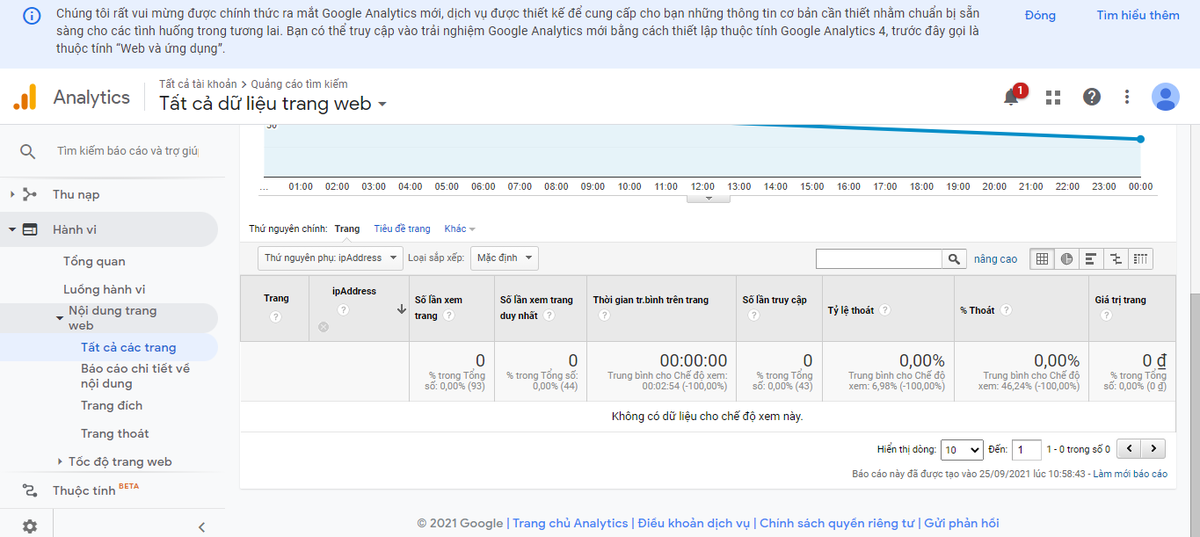Open the three-dot more options menu
Viewport: 1200px width, 537px height.
coord(1127,97)
